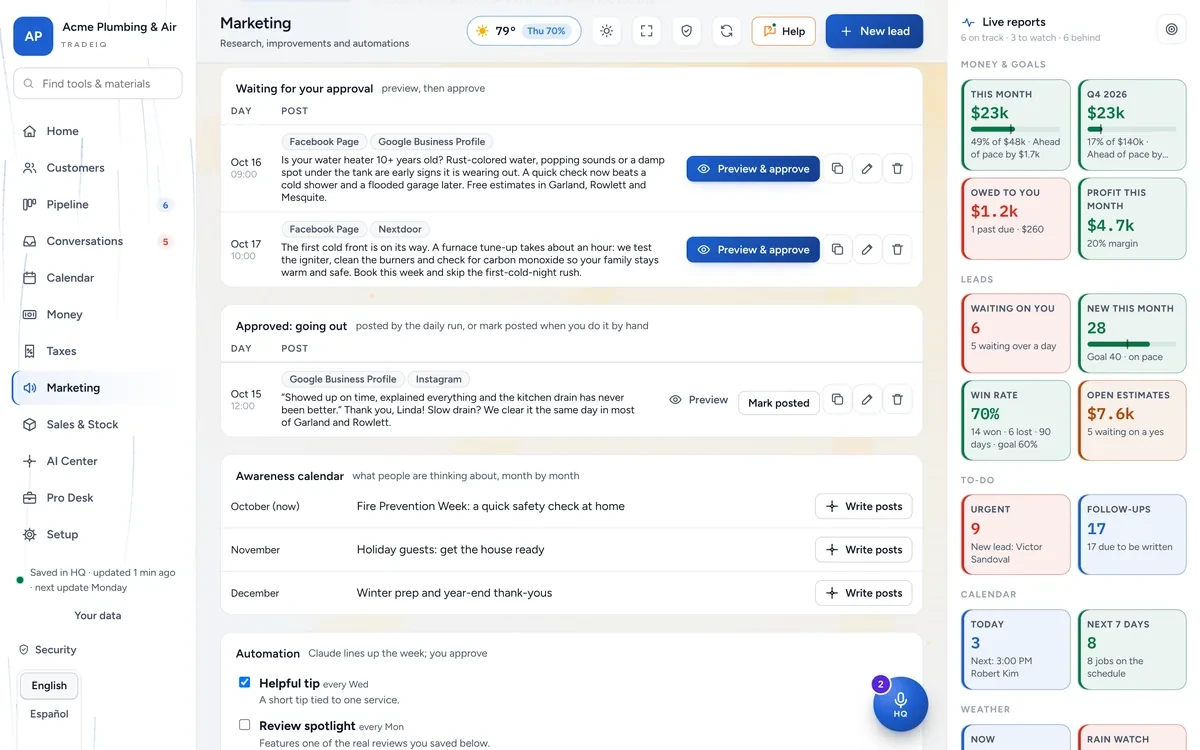Image resolution: width=1200 pixels, height=750 pixels.
Task: Click the refresh icon in the header
Action: (x=727, y=31)
